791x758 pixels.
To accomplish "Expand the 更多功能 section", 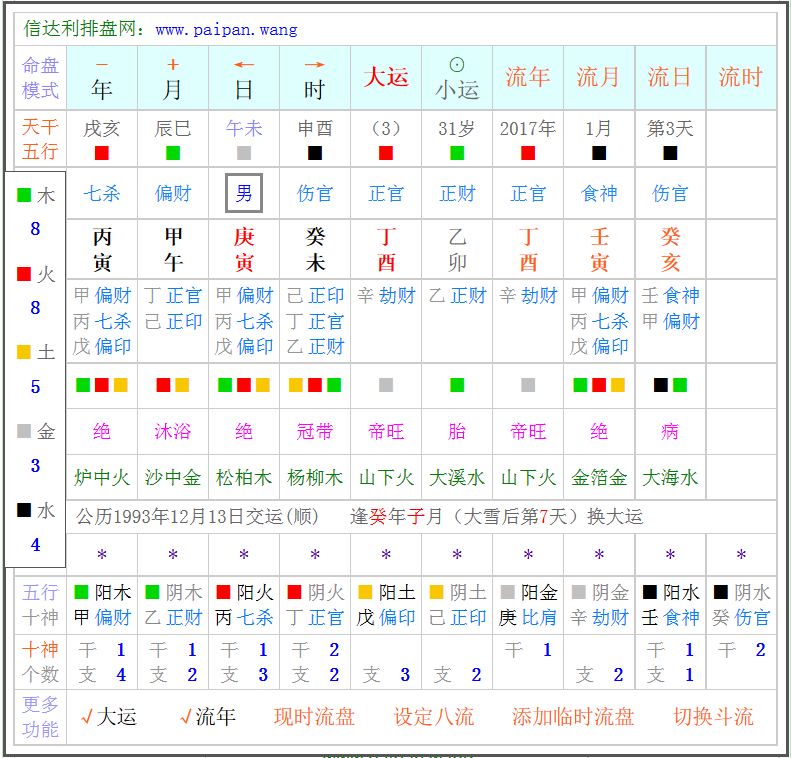I will (41, 716).
